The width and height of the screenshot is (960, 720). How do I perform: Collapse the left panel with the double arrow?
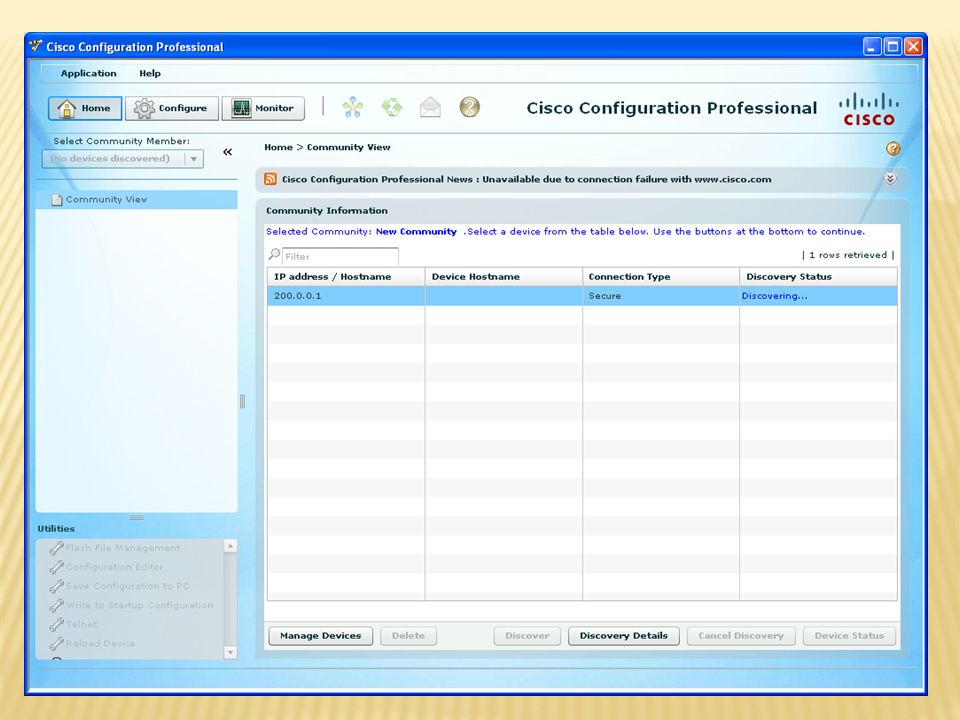(228, 152)
